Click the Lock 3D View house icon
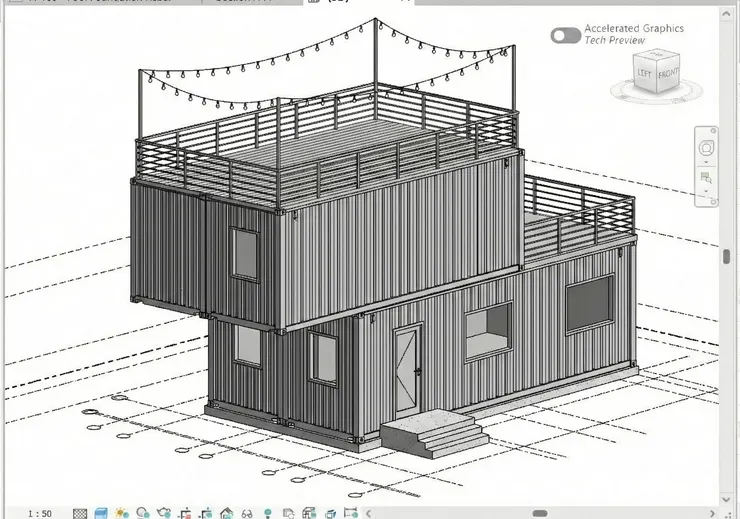 pos(227,513)
